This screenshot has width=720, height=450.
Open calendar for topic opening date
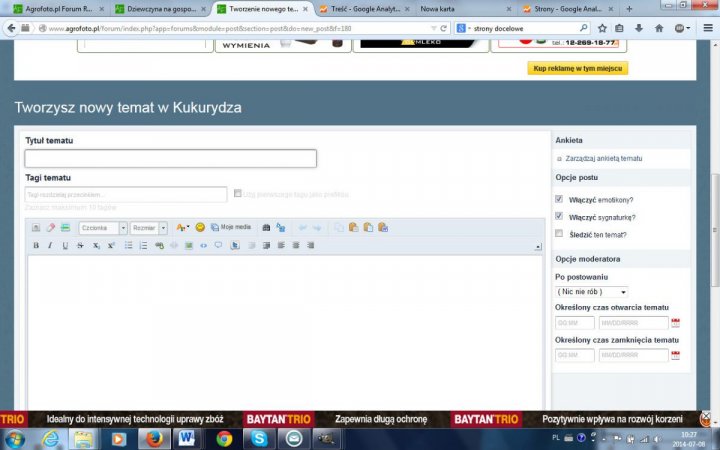coord(676,323)
